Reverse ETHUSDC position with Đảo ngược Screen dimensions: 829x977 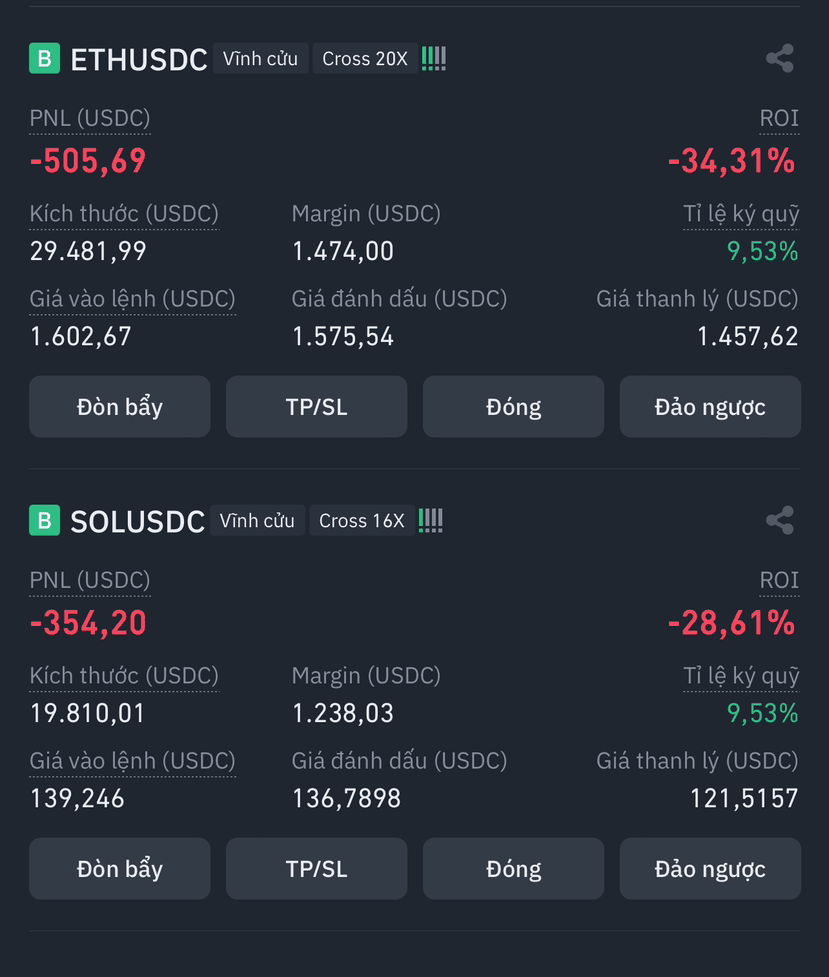point(710,407)
